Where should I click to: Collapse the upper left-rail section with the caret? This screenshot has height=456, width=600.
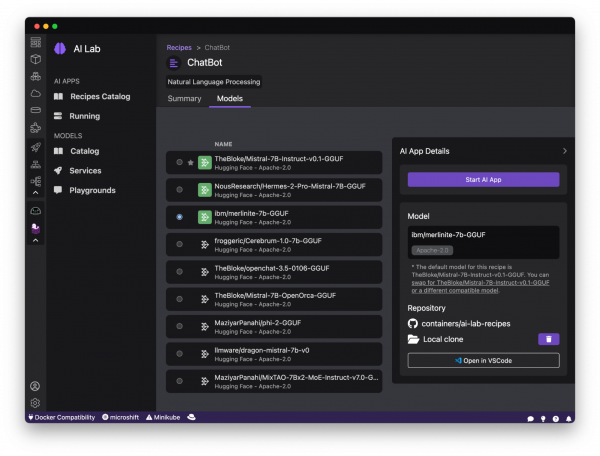[36, 193]
